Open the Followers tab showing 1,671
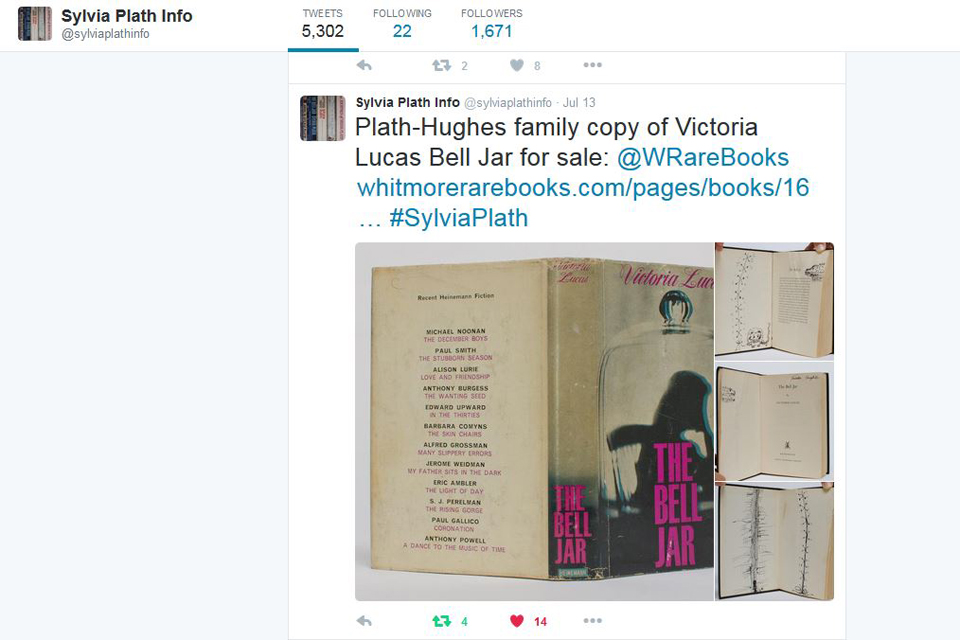Viewport: 960px width, 640px height. pyautogui.click(x=492, y=24)
